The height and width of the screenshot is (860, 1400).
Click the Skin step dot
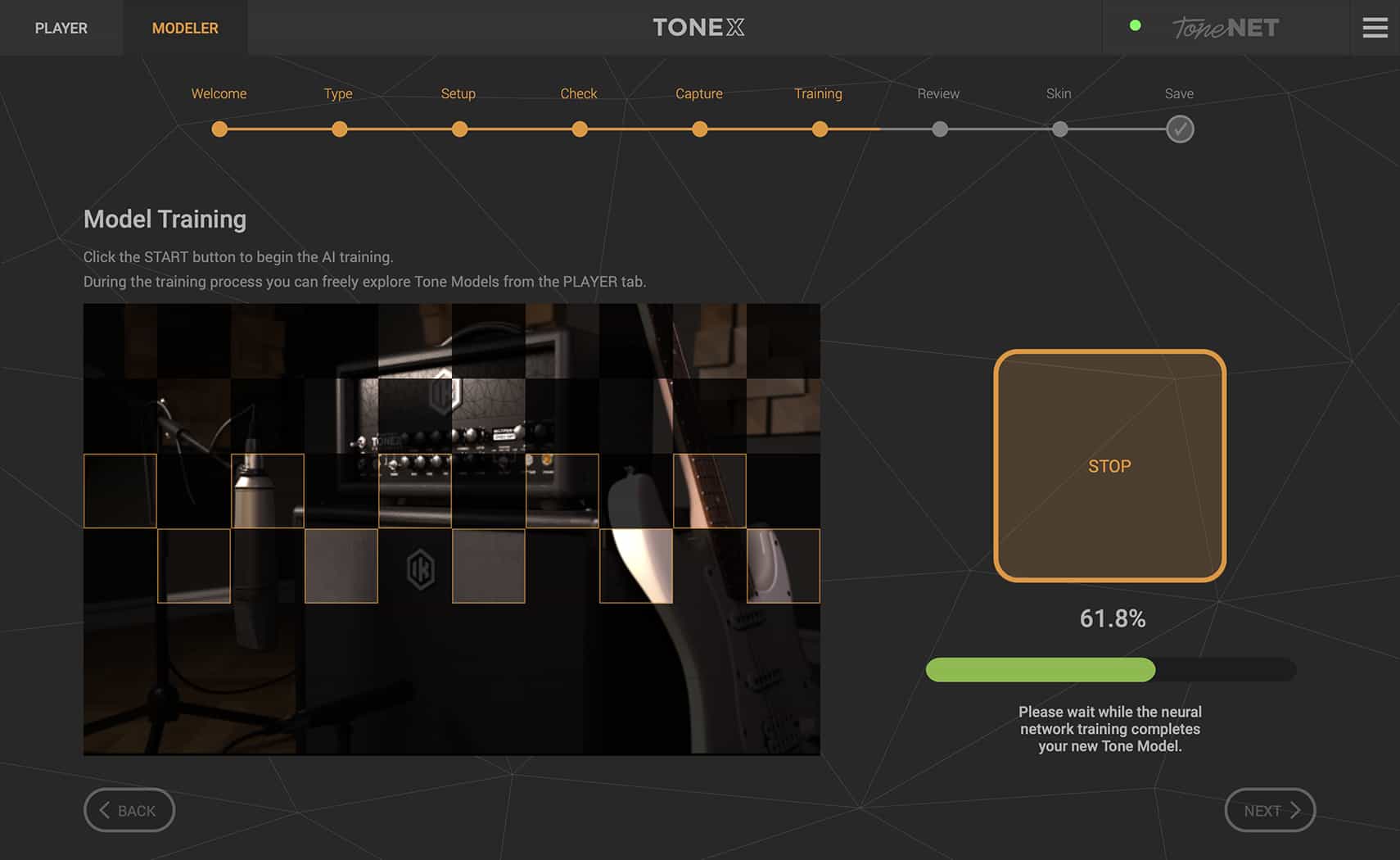tap(1059, 129)
